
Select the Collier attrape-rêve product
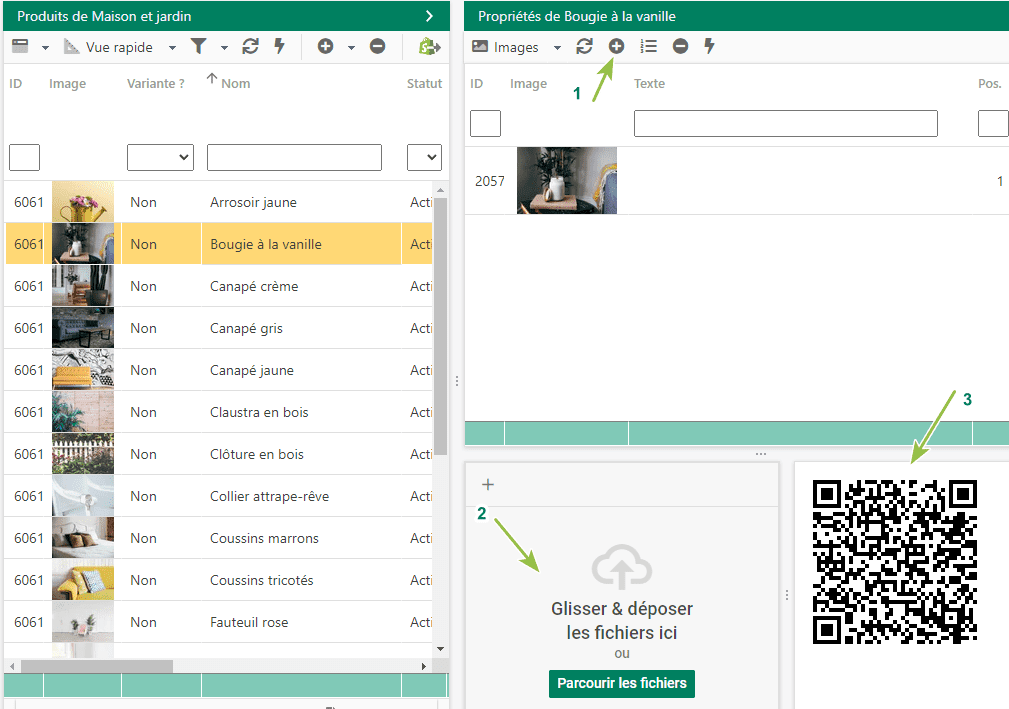(219, 496)
